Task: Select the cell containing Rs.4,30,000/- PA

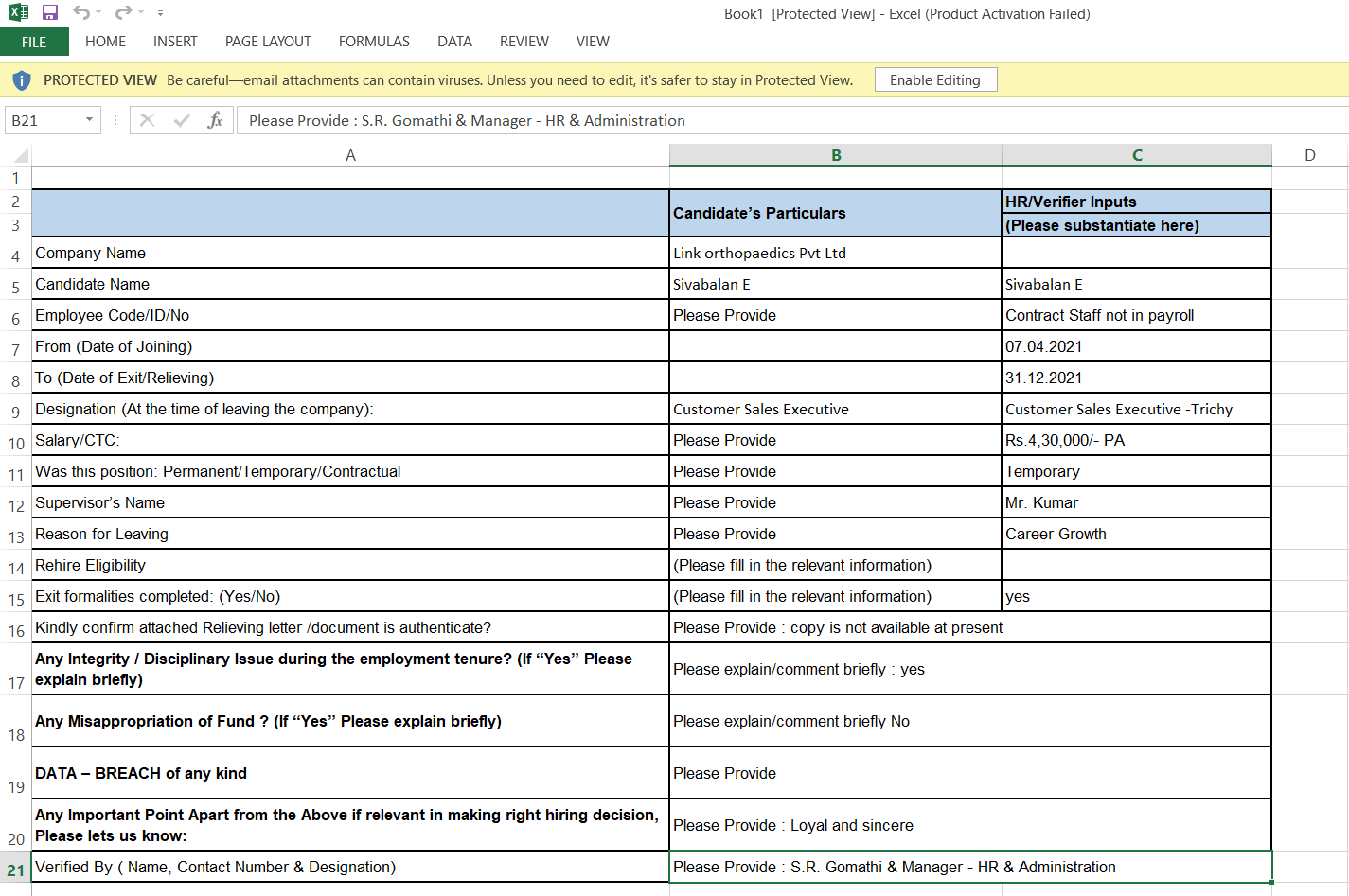Action: click(1136, 440)
